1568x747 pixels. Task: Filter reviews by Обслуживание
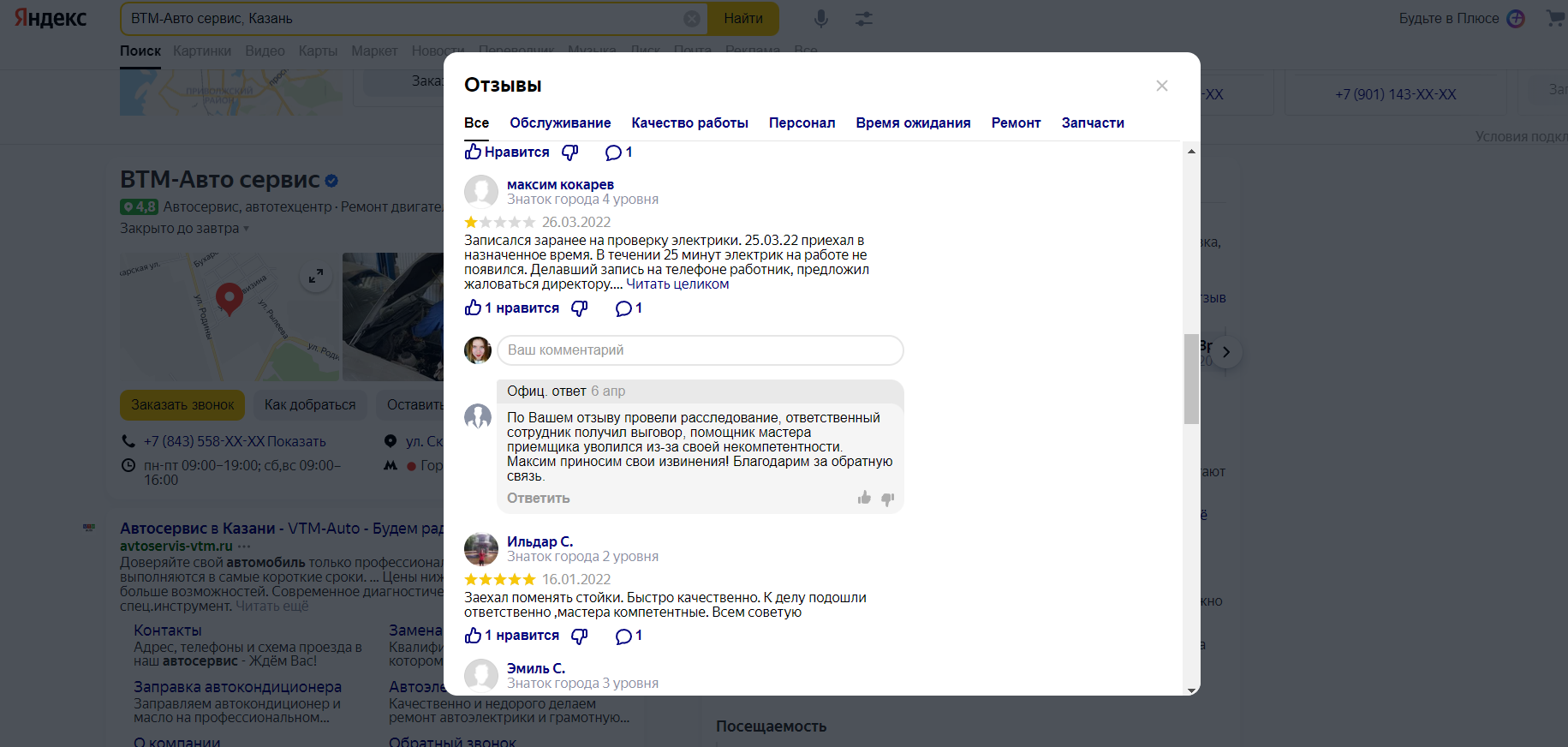coord(560,123)
